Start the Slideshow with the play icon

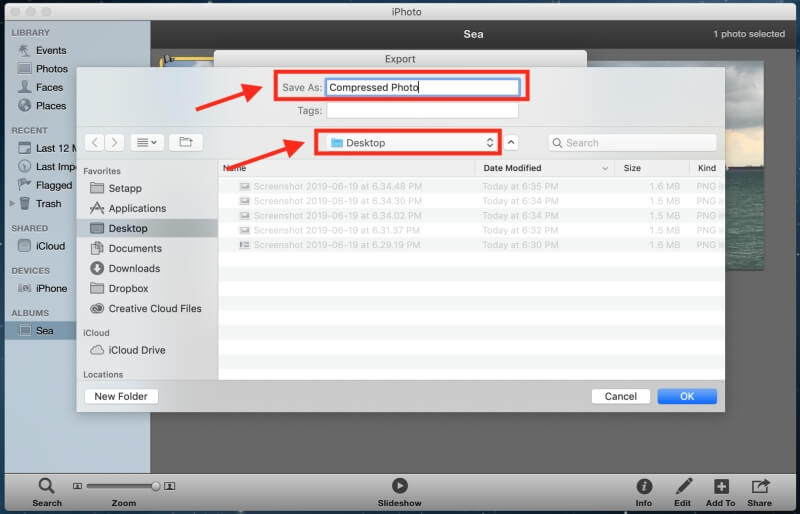[x=399, y=486]
